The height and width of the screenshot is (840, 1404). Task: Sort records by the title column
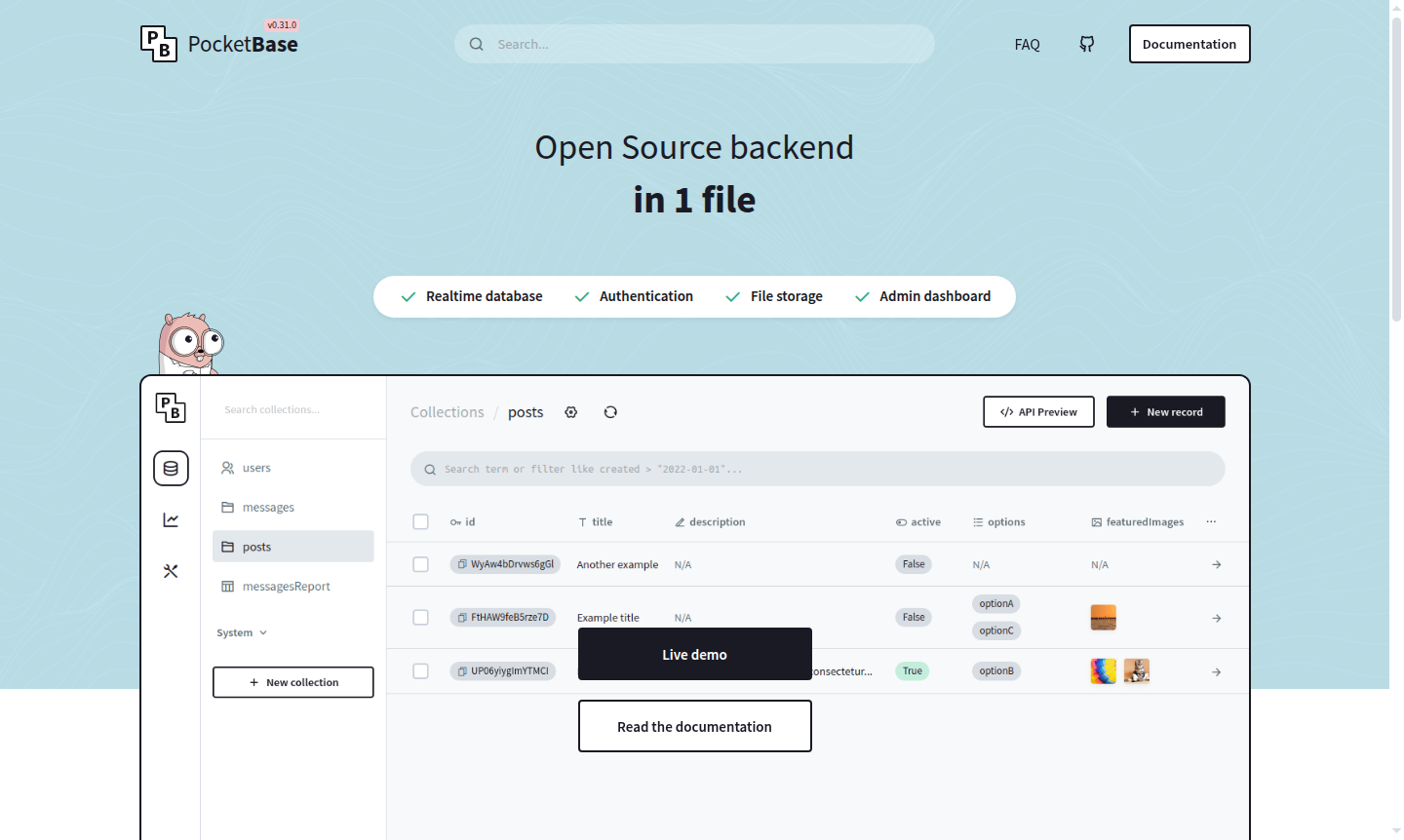602,522
